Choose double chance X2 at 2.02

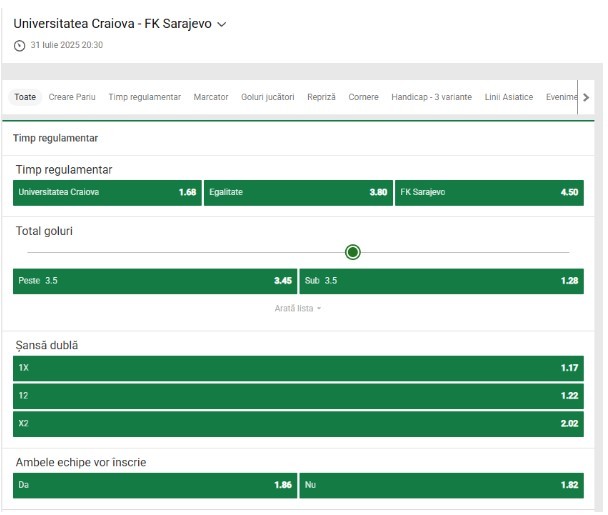(x=298, y=424)
